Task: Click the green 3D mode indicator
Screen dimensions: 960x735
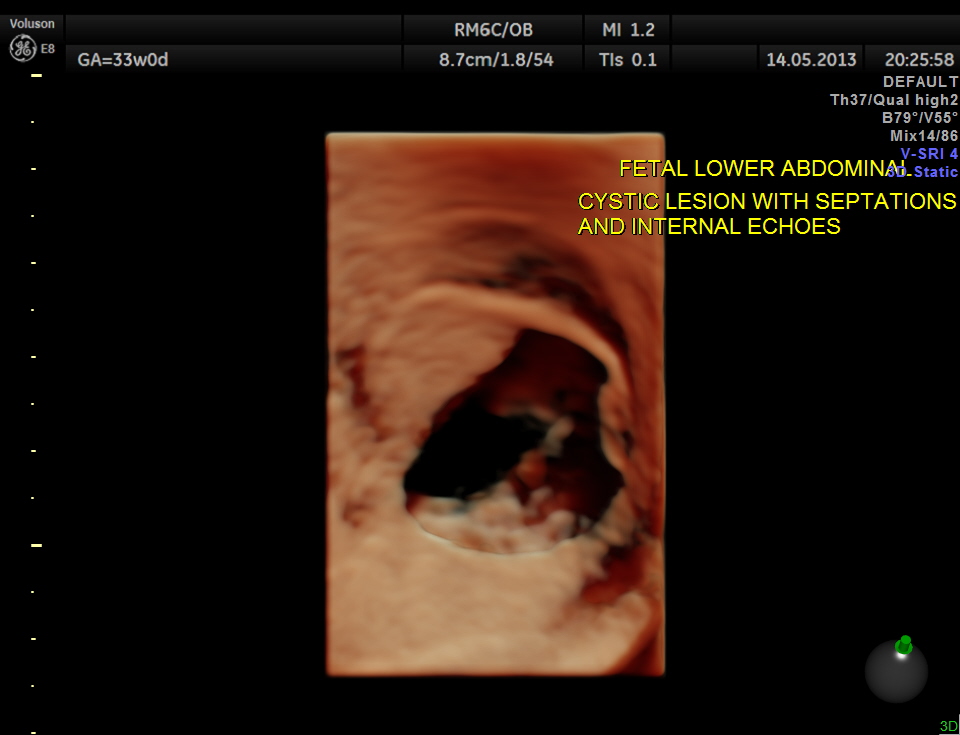Action: [947, 726]
